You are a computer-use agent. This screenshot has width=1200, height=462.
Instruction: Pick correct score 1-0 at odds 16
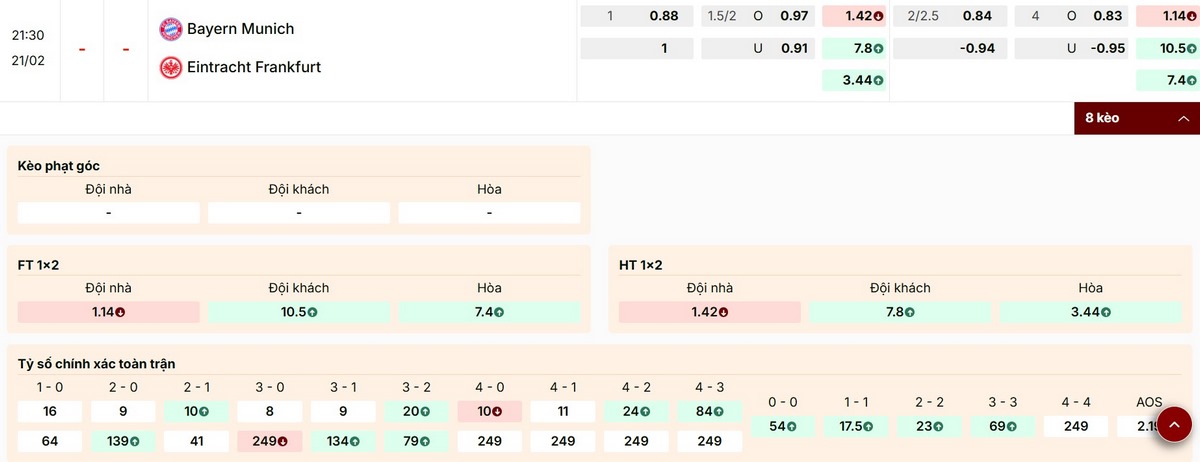(50, 411)
